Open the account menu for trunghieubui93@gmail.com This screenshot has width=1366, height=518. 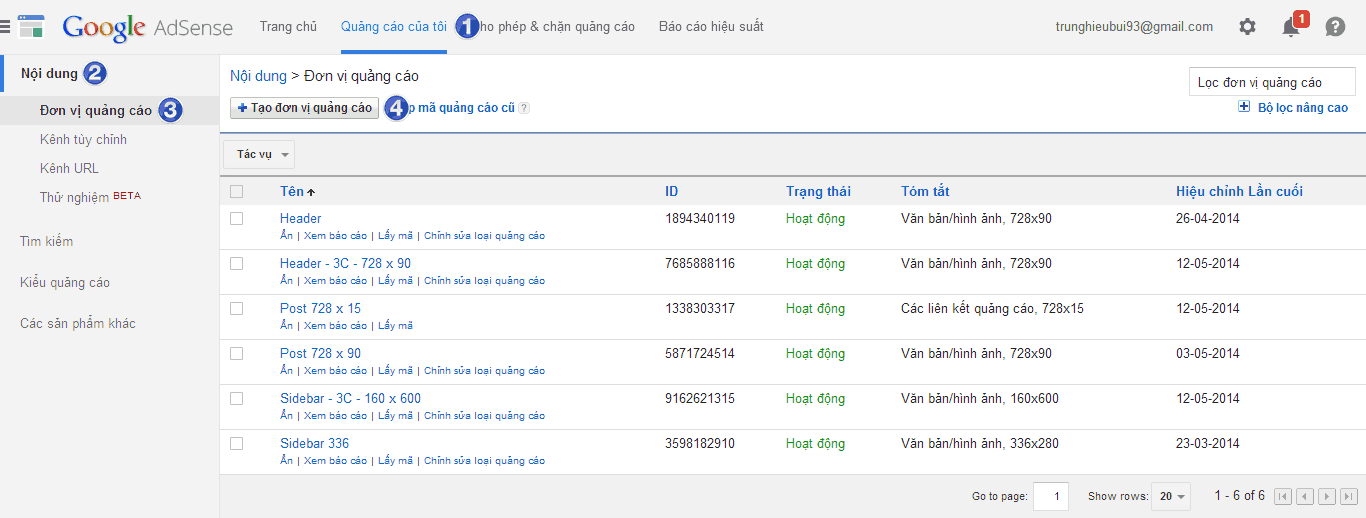1134,27
